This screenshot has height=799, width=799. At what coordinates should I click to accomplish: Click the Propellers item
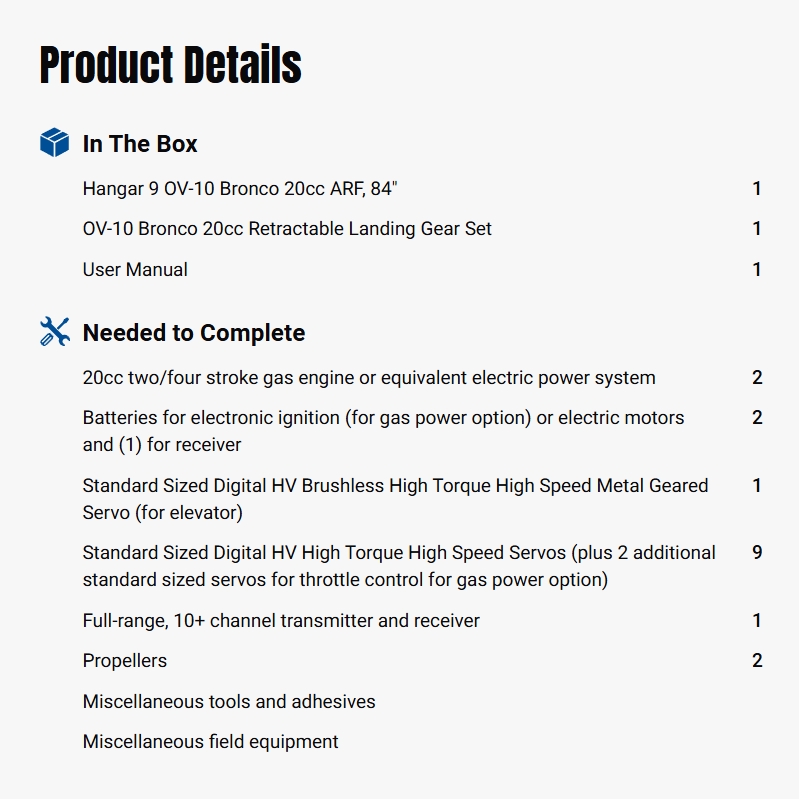[x=125, y=661]
